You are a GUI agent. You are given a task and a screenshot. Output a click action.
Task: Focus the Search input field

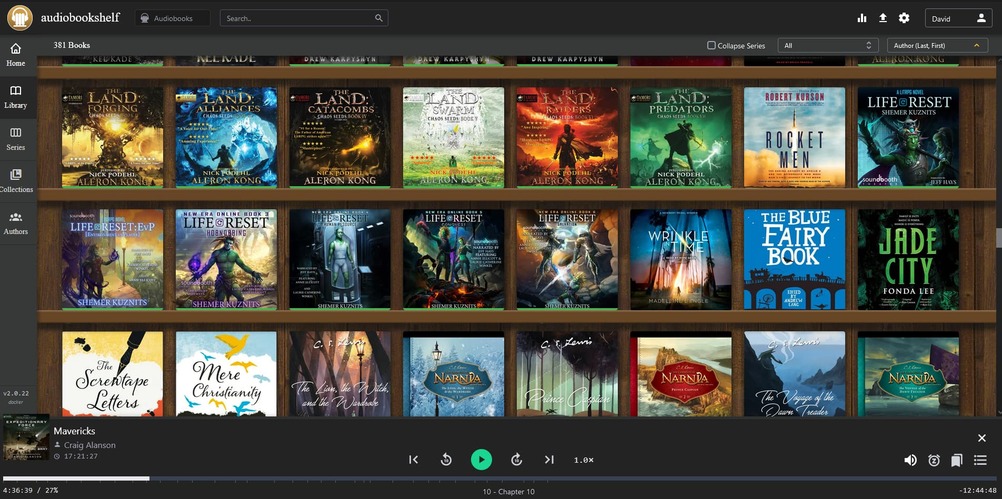pos(304,18)
